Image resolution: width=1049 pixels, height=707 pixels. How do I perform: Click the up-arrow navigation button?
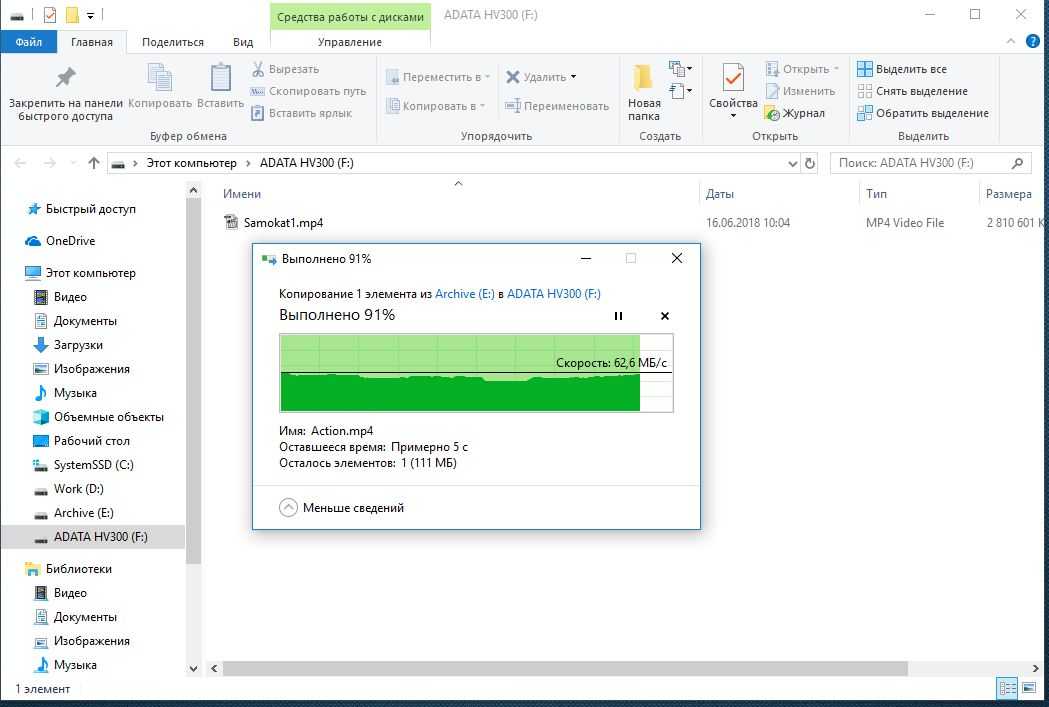pyautogui.click(x=94, y=163)
